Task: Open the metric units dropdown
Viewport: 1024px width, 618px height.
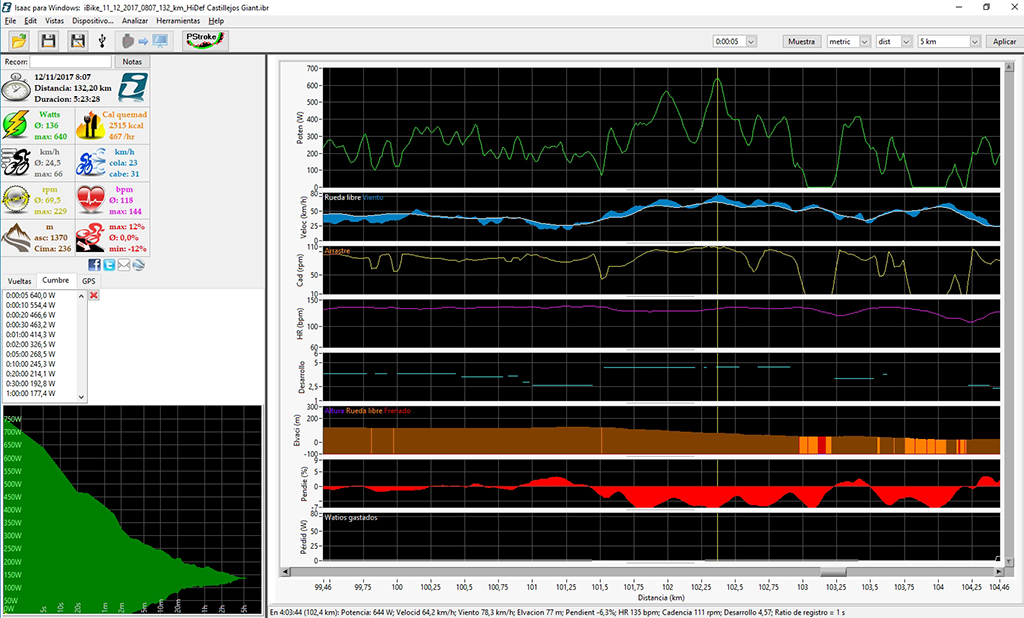Action: (865, 41)
